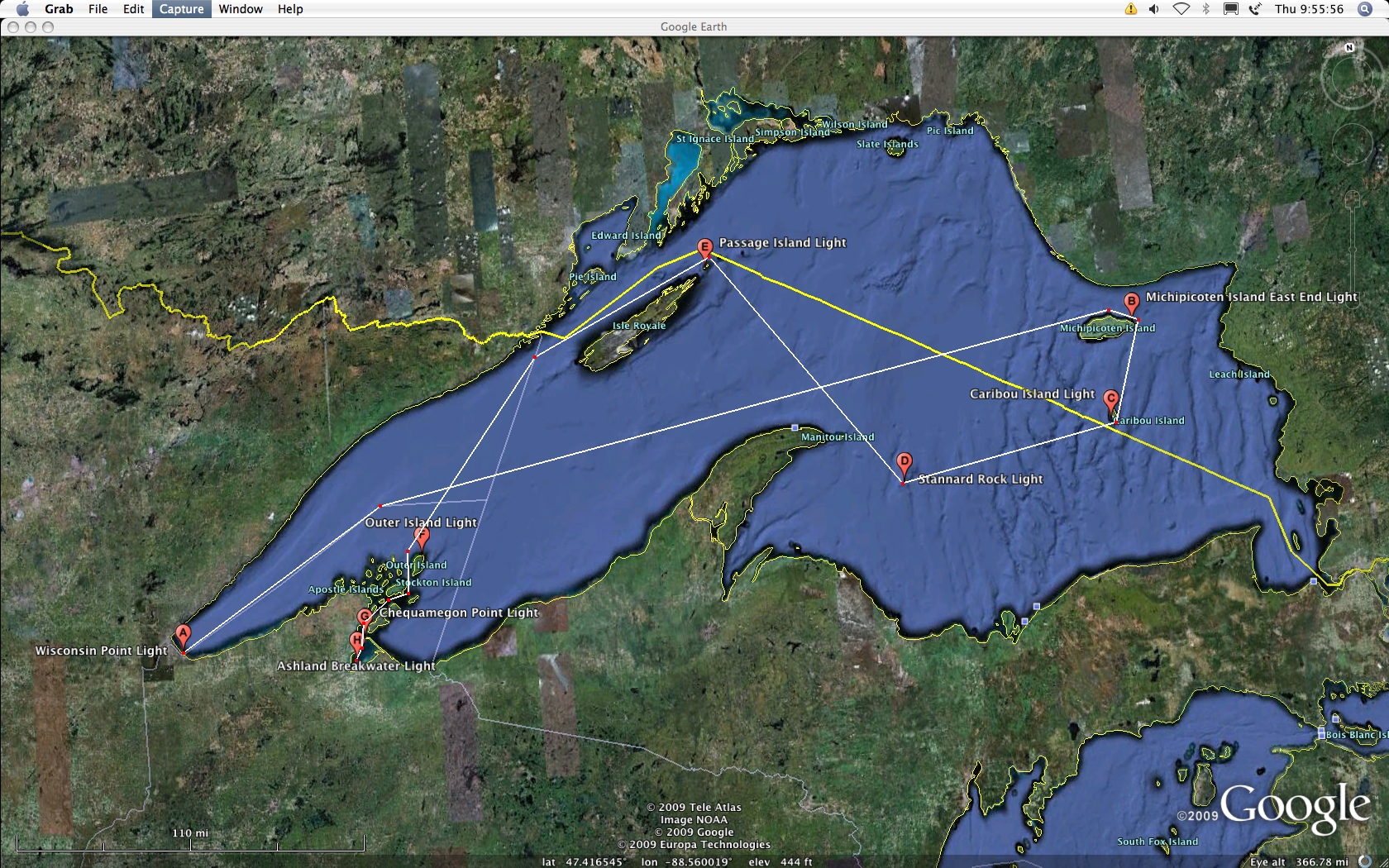Open the Window menu
1389x868 pixels.
coord(241,9)
